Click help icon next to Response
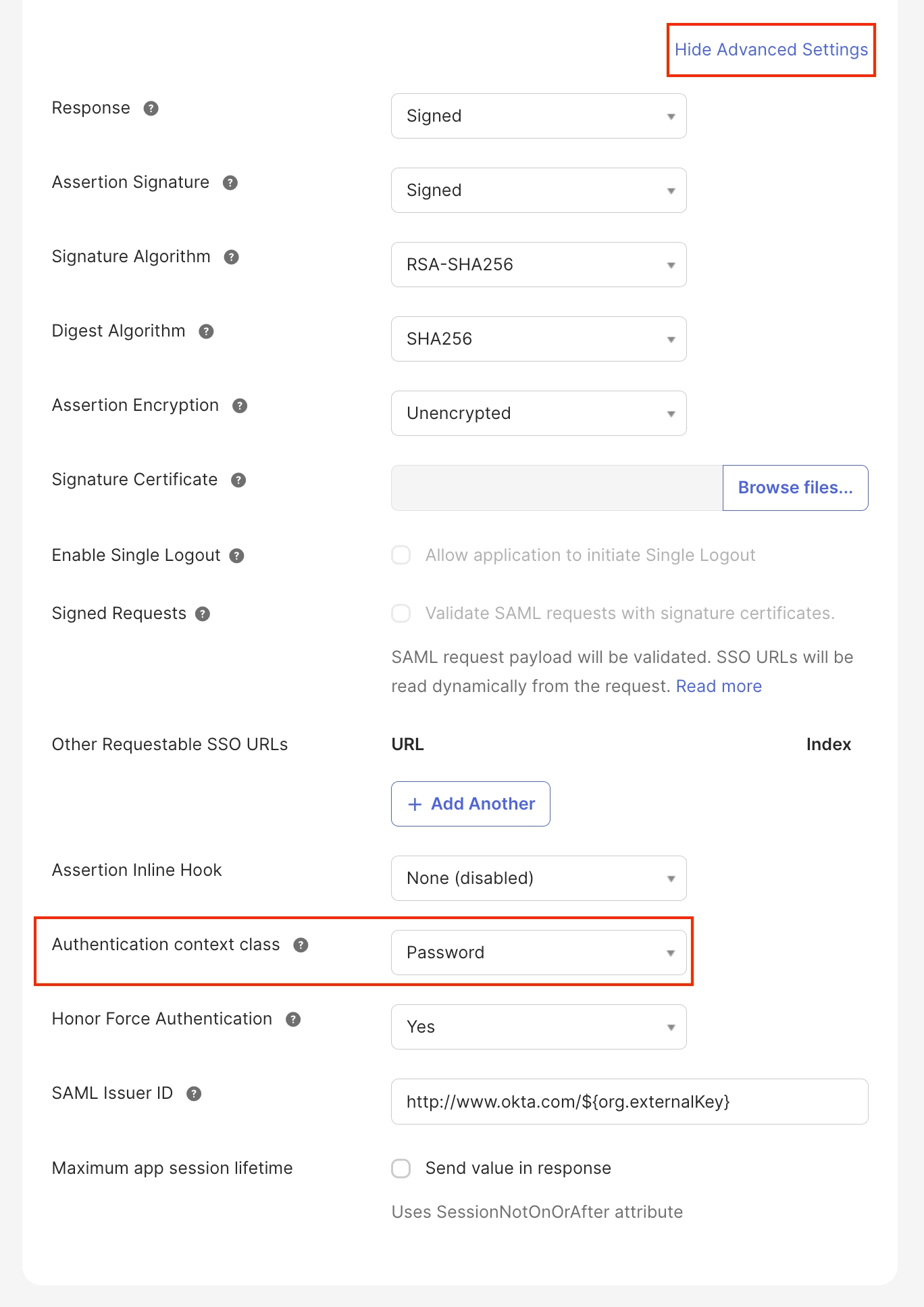Screen dimensions: 924x1307 pos(151,108)
